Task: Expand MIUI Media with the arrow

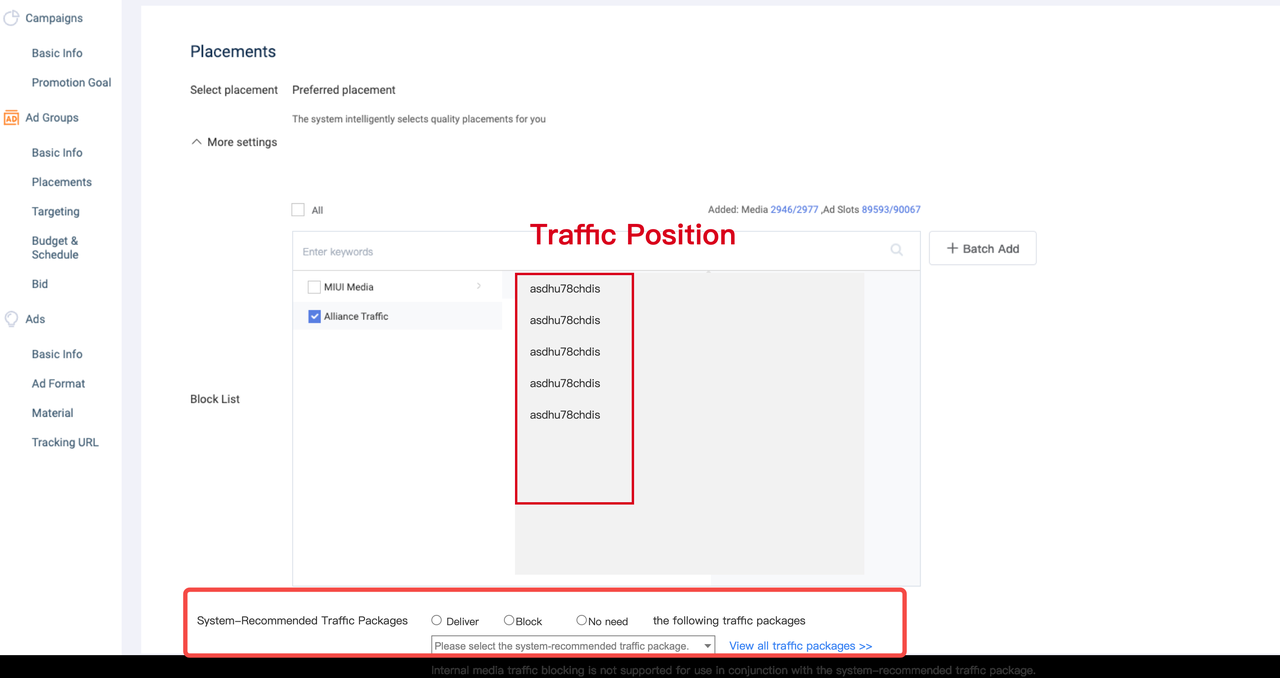Action: [x=479, y=287]
